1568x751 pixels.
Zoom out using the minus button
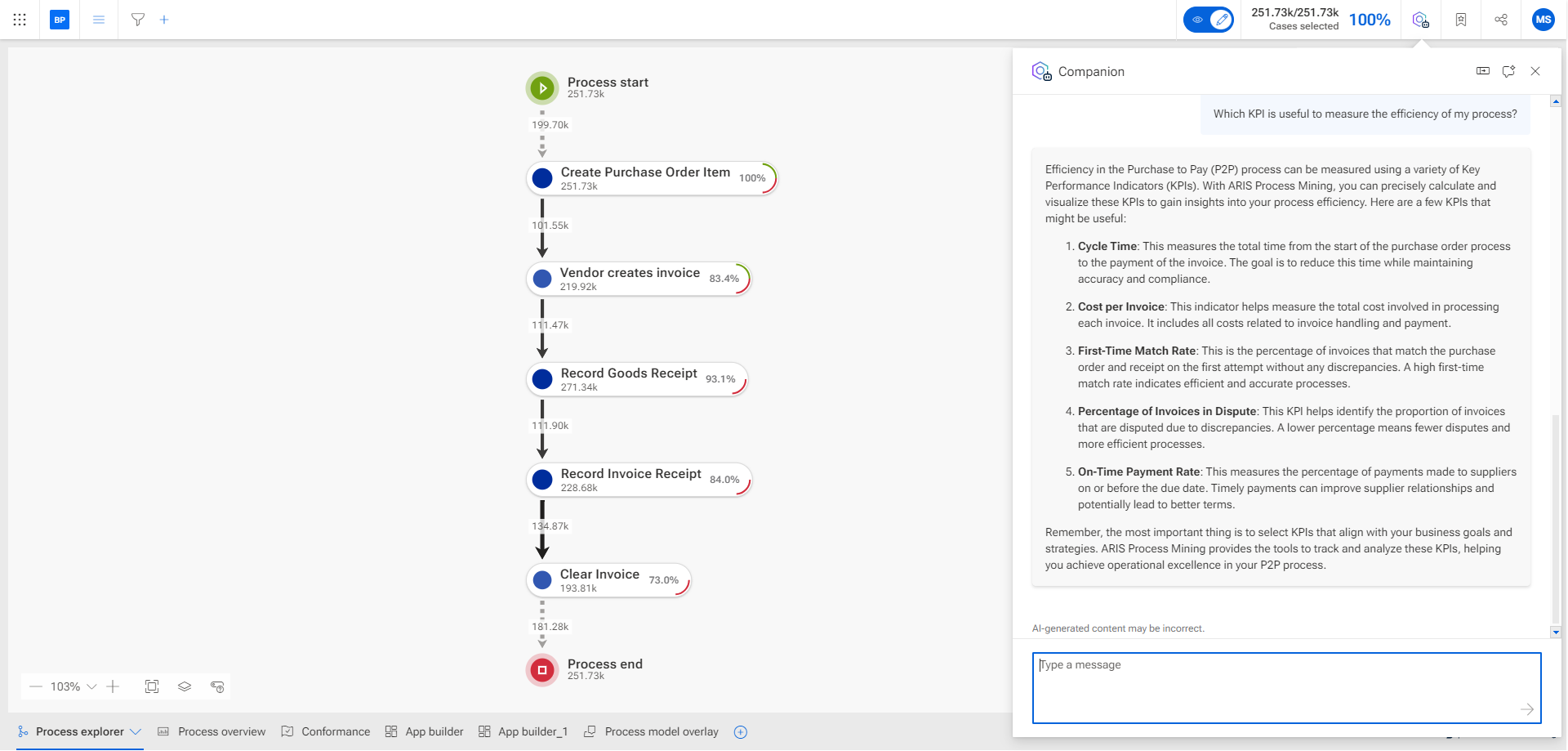click(36, 686)
